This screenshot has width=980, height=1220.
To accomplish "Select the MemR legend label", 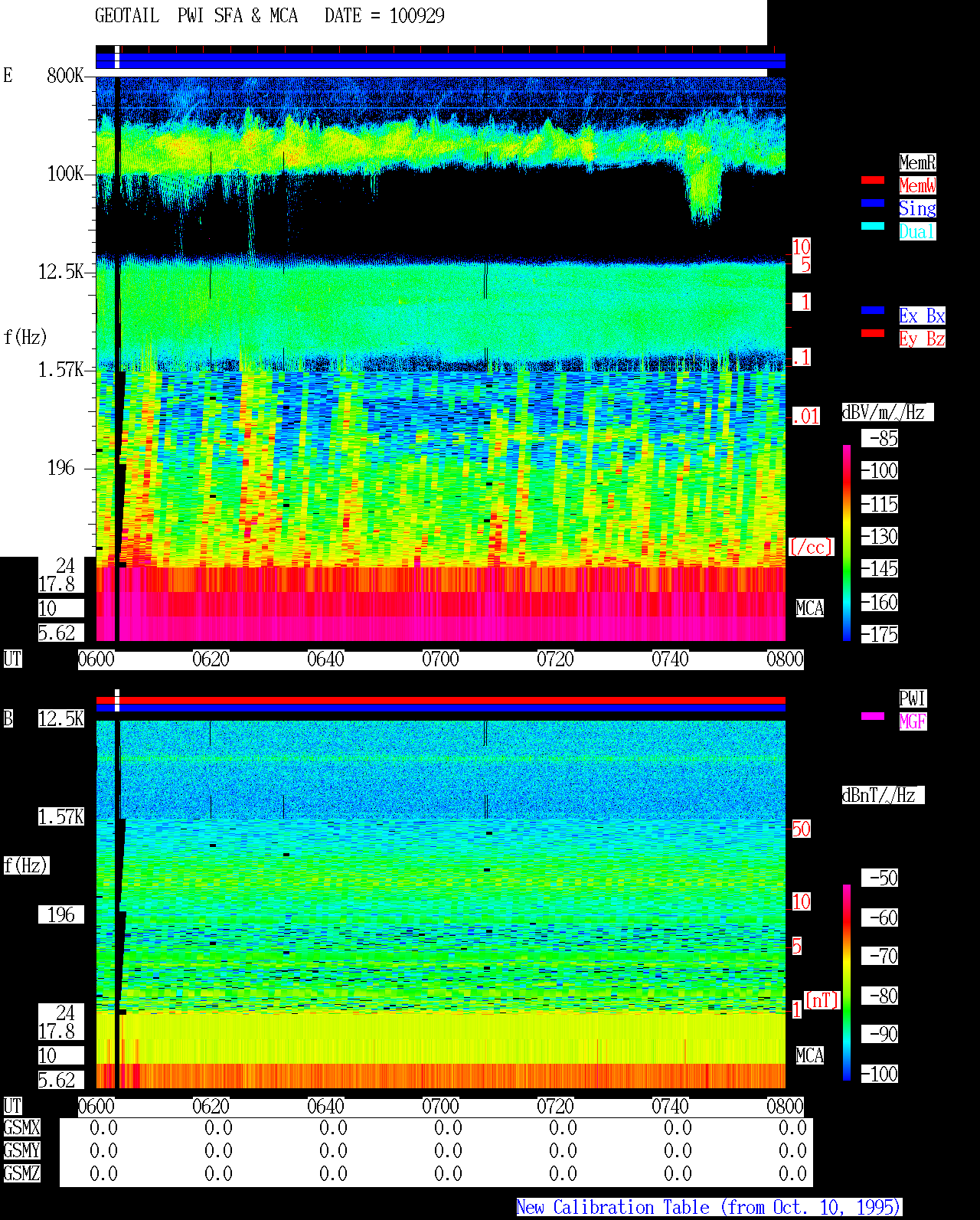I will click(917, 162).
